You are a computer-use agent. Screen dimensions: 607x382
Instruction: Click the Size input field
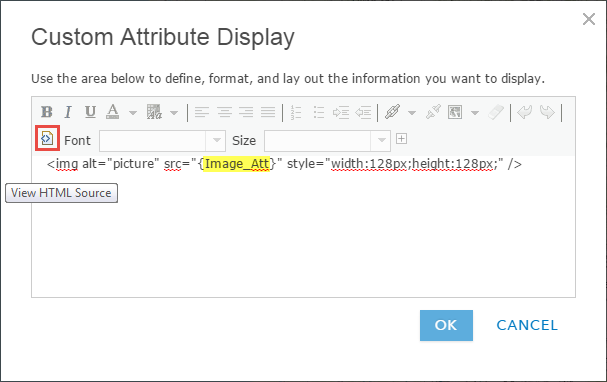(x=317, y=141)
